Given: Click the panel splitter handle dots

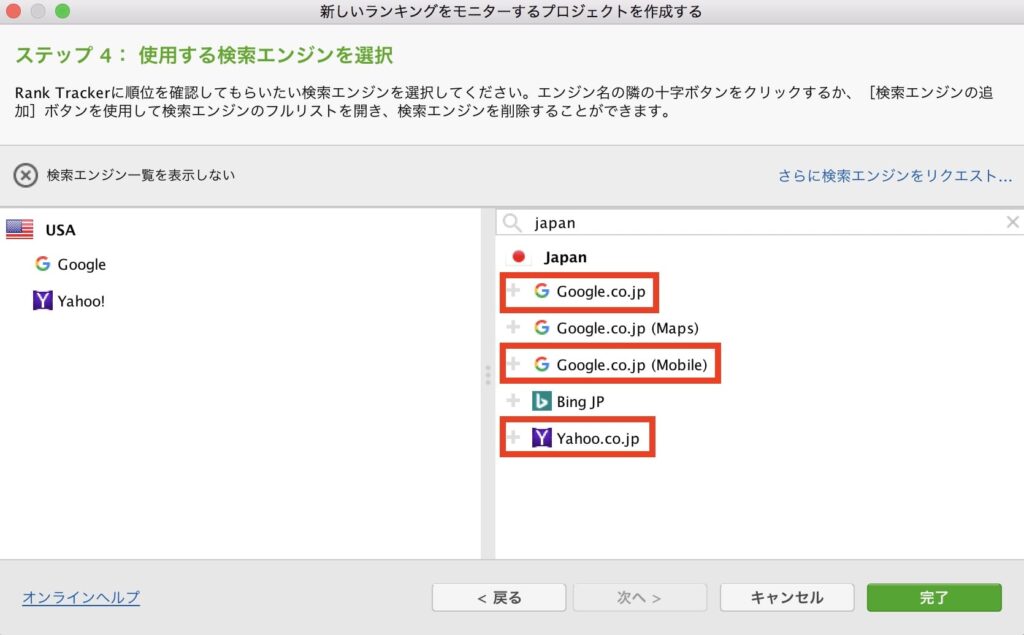Looking at the screenshot, I should click(488, 375).
